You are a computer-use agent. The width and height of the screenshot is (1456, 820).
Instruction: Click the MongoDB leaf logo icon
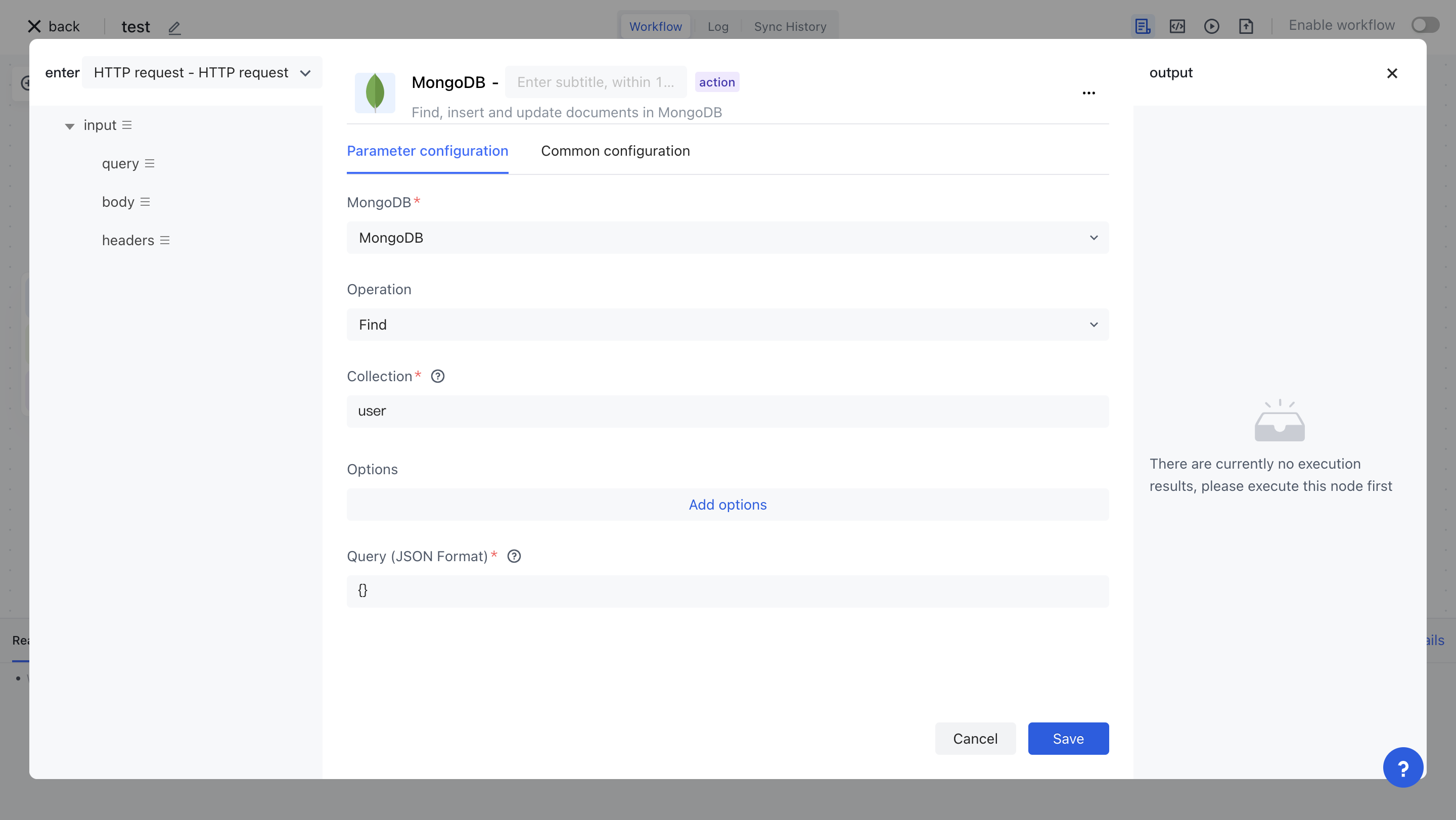[x=375, y=93]
